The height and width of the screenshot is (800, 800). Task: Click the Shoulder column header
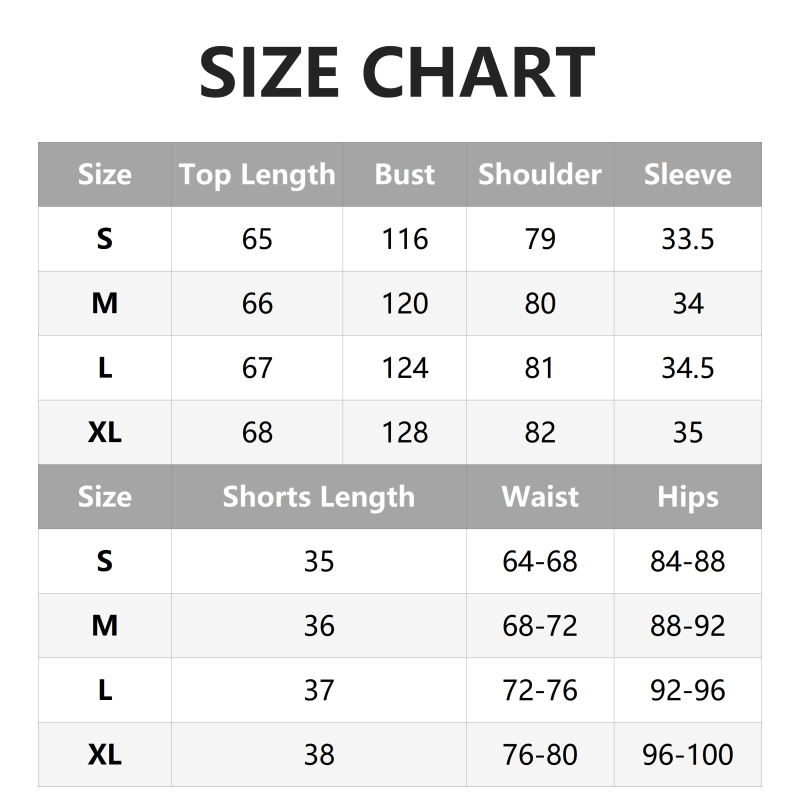coord(540,175)
